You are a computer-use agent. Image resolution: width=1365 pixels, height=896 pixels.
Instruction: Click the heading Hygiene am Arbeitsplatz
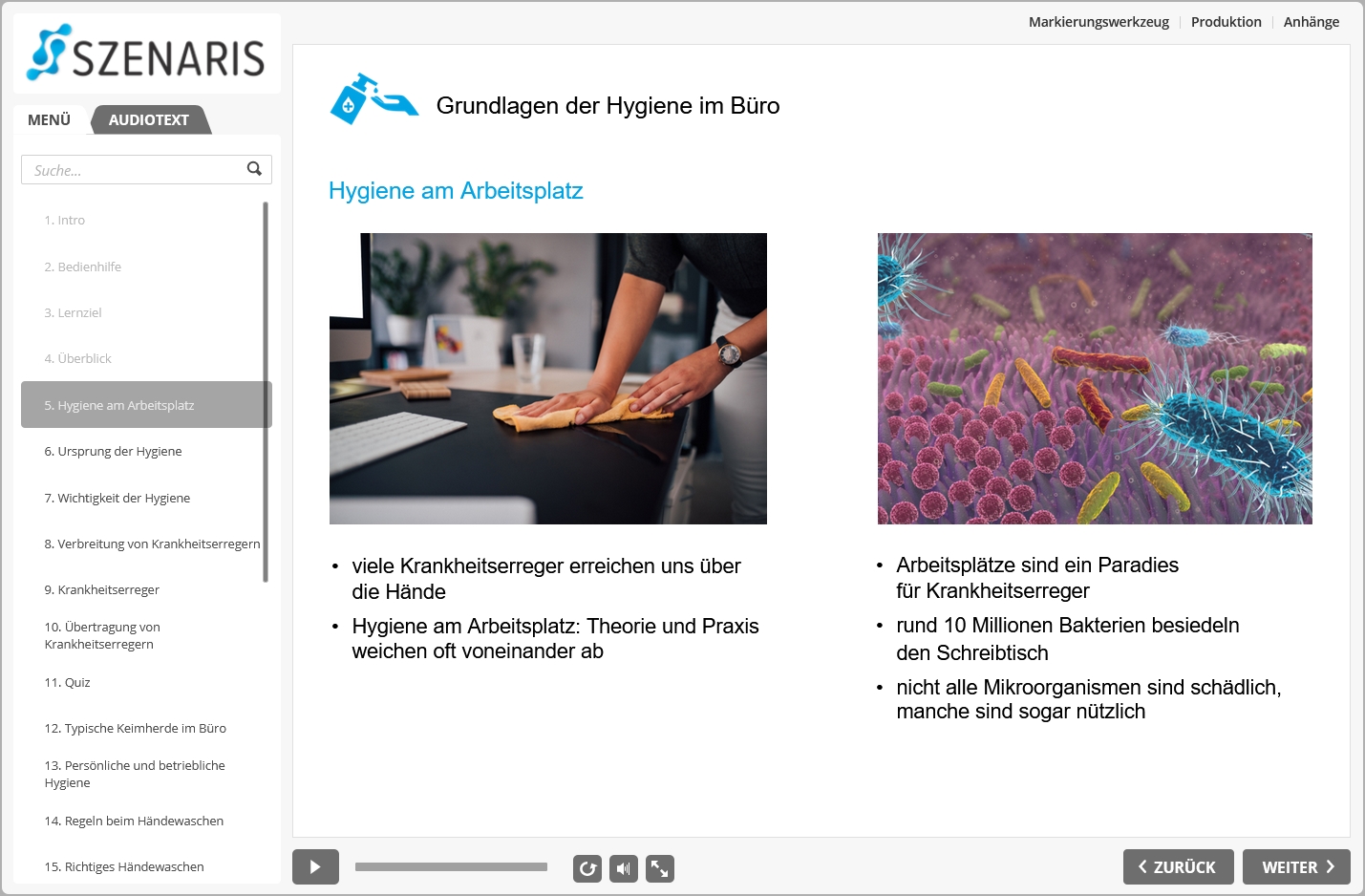[x=456, y=191]
